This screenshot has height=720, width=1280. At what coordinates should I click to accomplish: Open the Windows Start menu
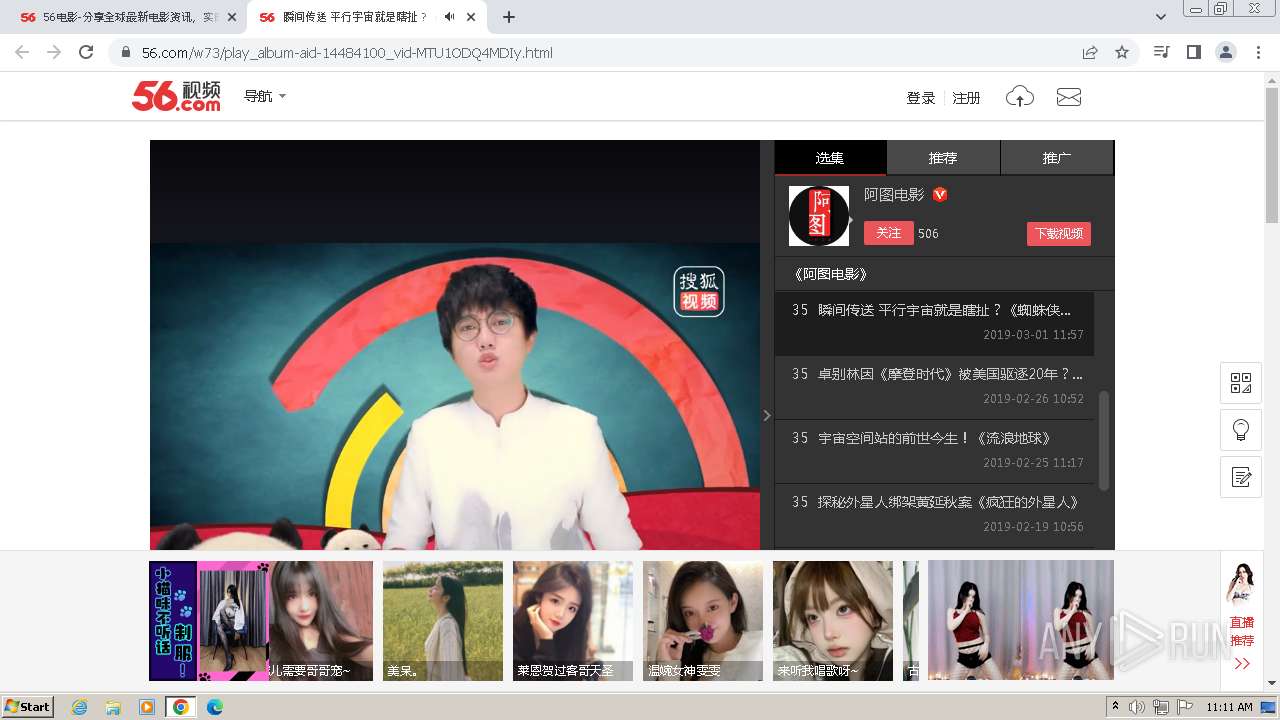pos(28,706)
